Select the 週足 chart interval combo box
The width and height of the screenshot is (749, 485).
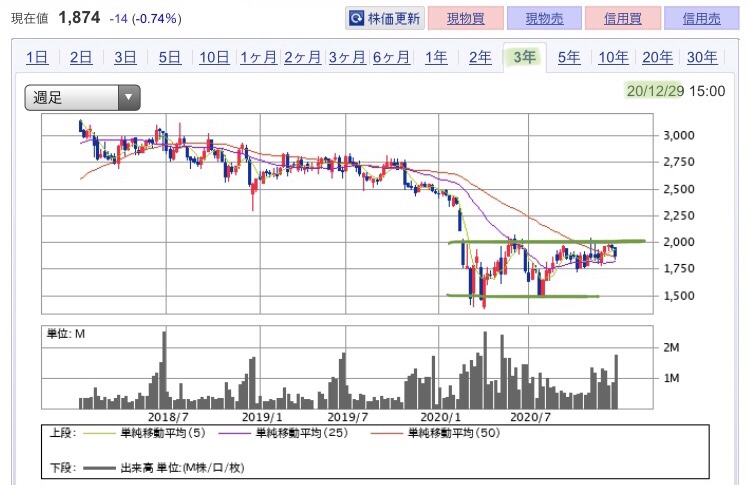coord(82,97)
